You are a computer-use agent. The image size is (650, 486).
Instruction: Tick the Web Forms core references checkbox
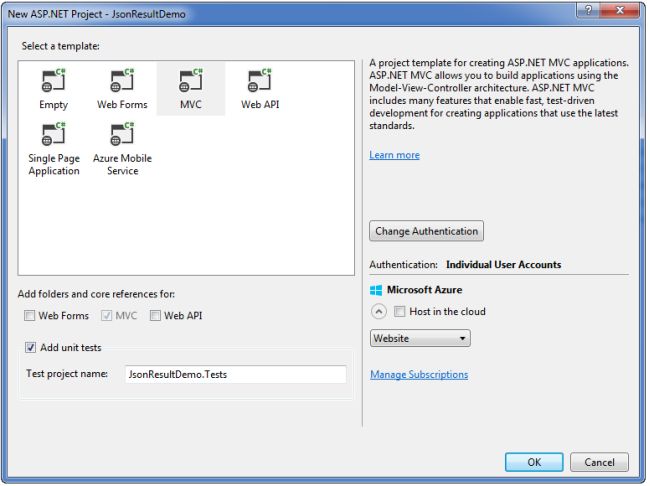[x=29, y=316]
